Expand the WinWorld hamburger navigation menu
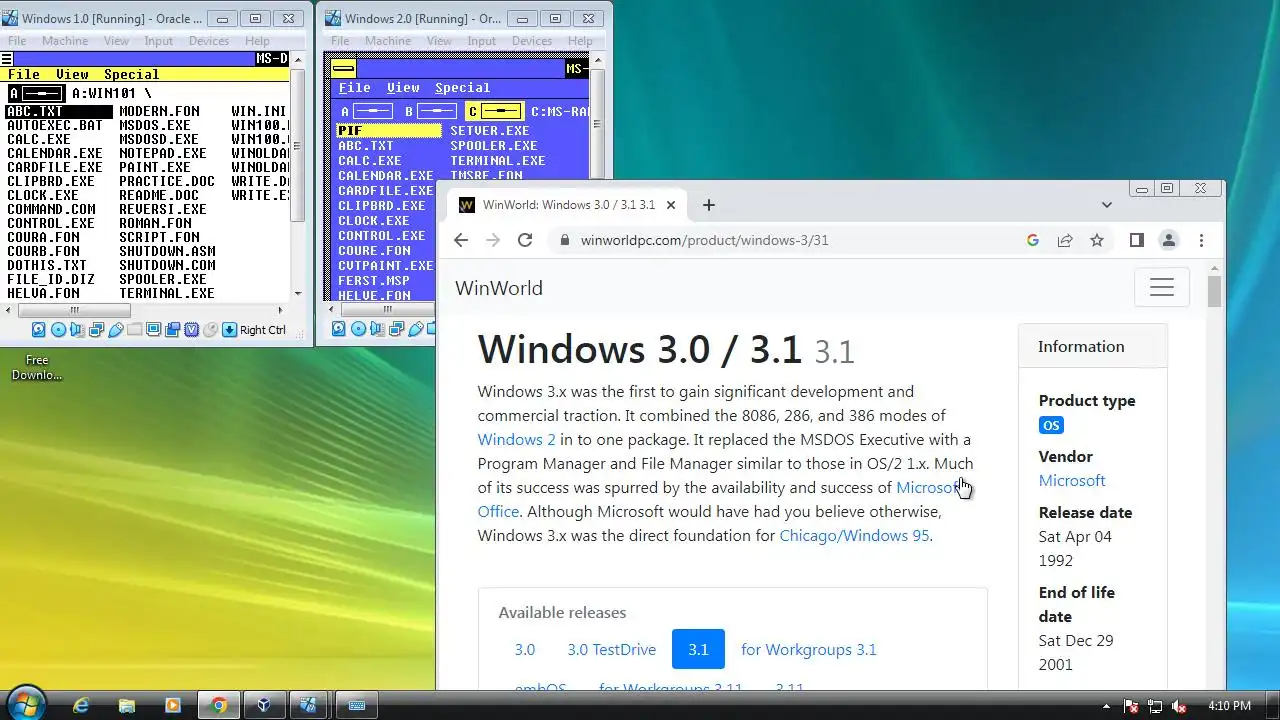This screenshot has height=720, width=1280. 1162,288
